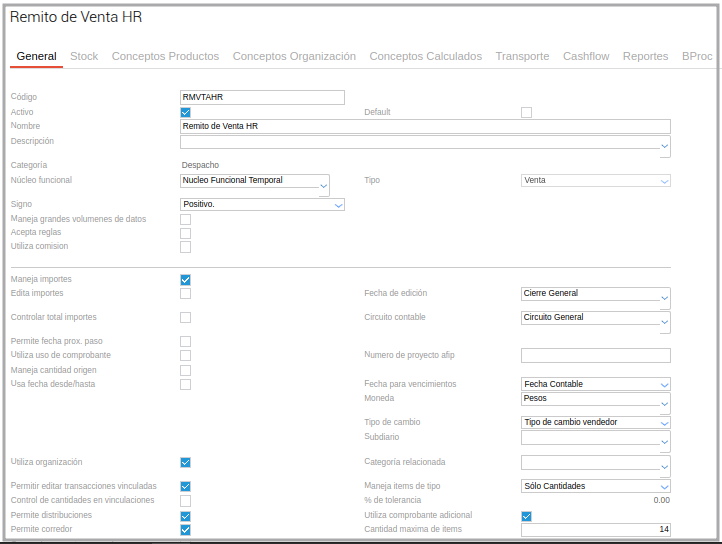Toggle the Maneja importes checkbox
This screenshot has height=544, width=722.
(185, 280)
